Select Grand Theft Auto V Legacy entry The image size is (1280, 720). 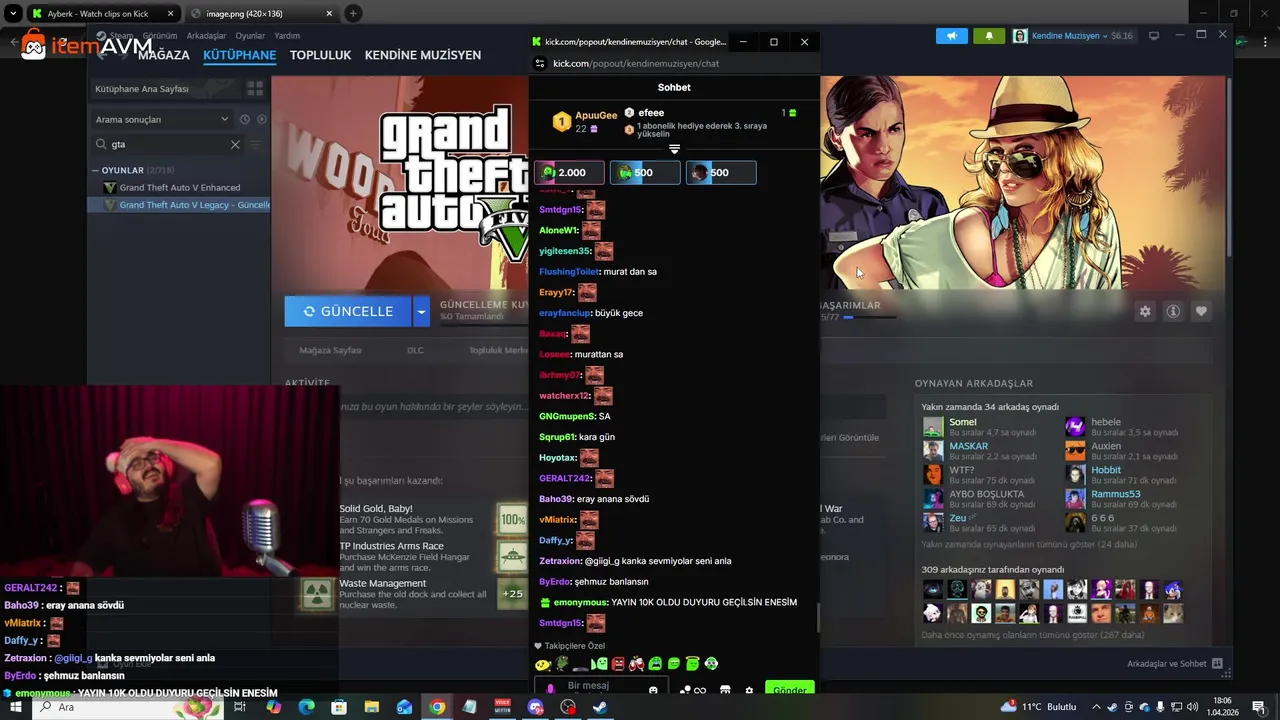click(x=179, y=205)
